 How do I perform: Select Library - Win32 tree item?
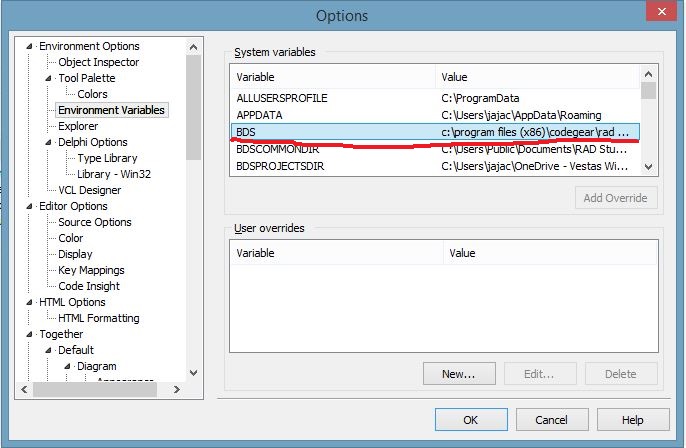coord(113,174)
